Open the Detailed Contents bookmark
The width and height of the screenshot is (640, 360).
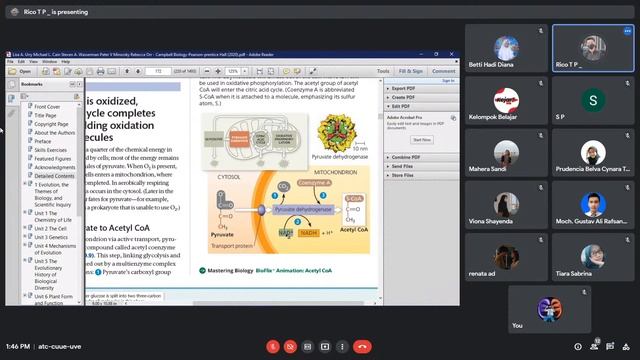pyautogui.click(x=54, y=176)
